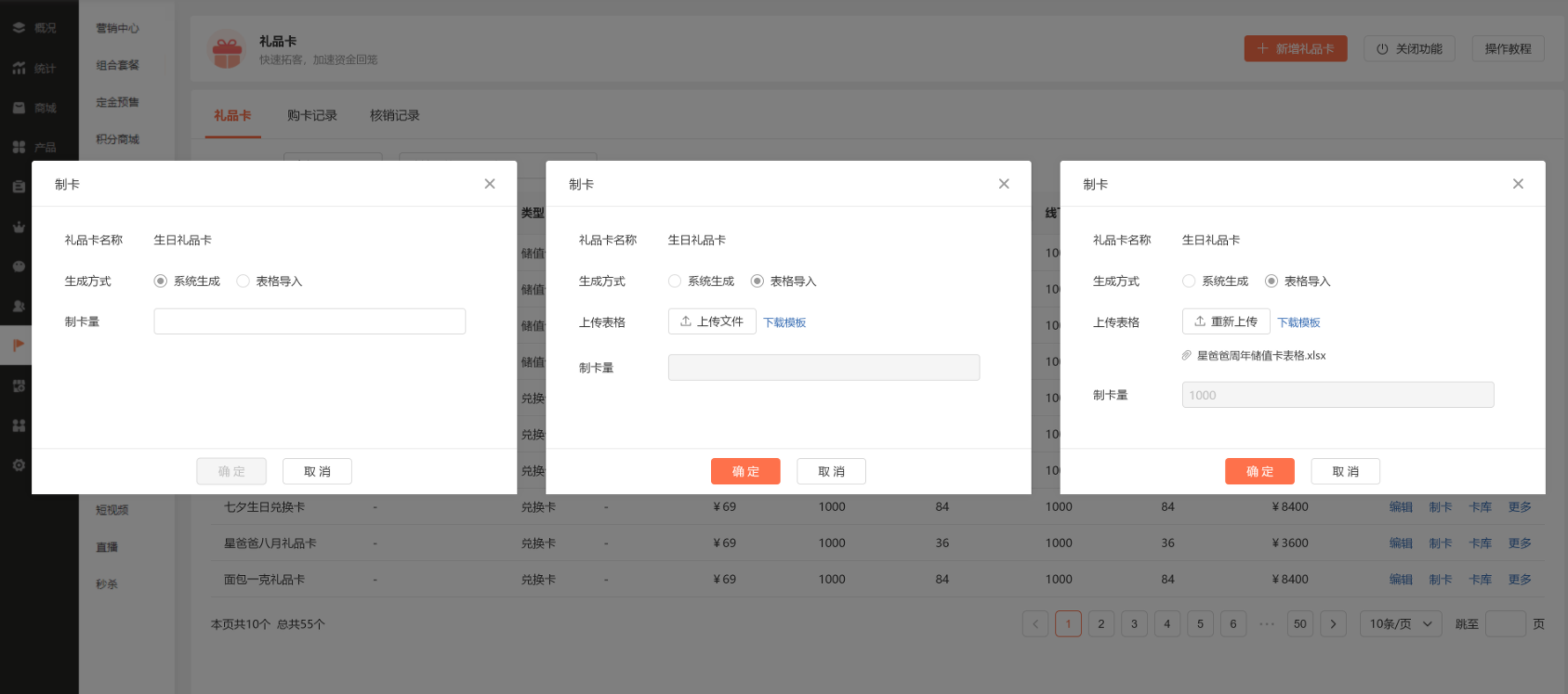Go to next page with right arrow
The width and height of the screenshot is (1568, 694).
pos(1333,624)
